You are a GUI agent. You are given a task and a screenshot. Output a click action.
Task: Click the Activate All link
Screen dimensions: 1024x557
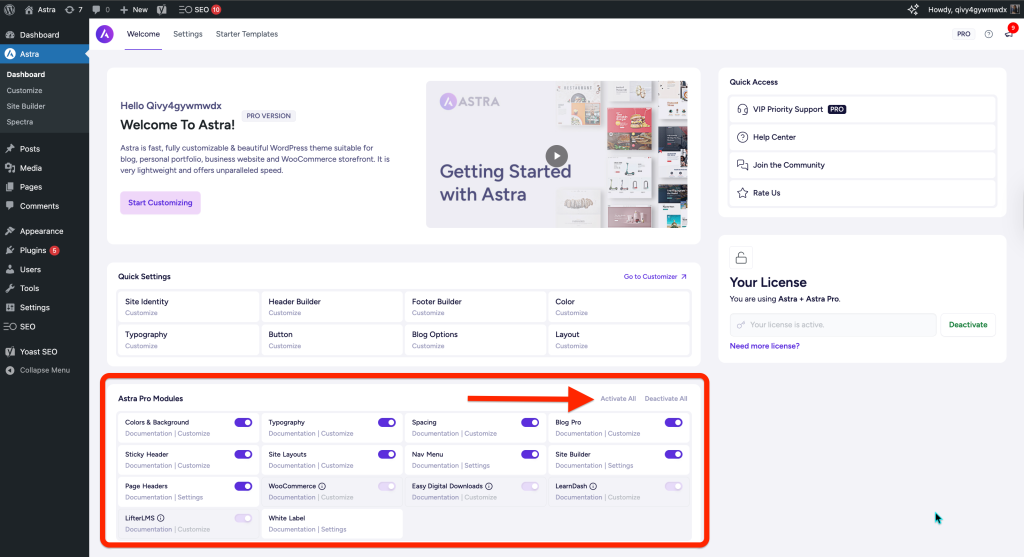[x=618, y=399]
